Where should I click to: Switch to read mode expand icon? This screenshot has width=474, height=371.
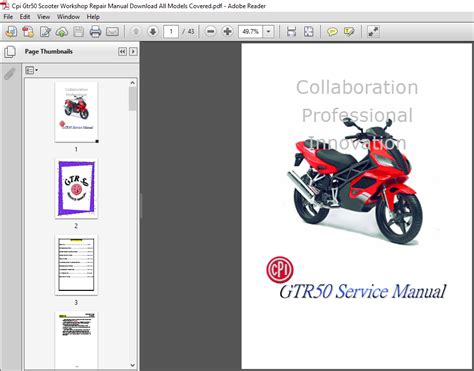[x=373, y=32]
